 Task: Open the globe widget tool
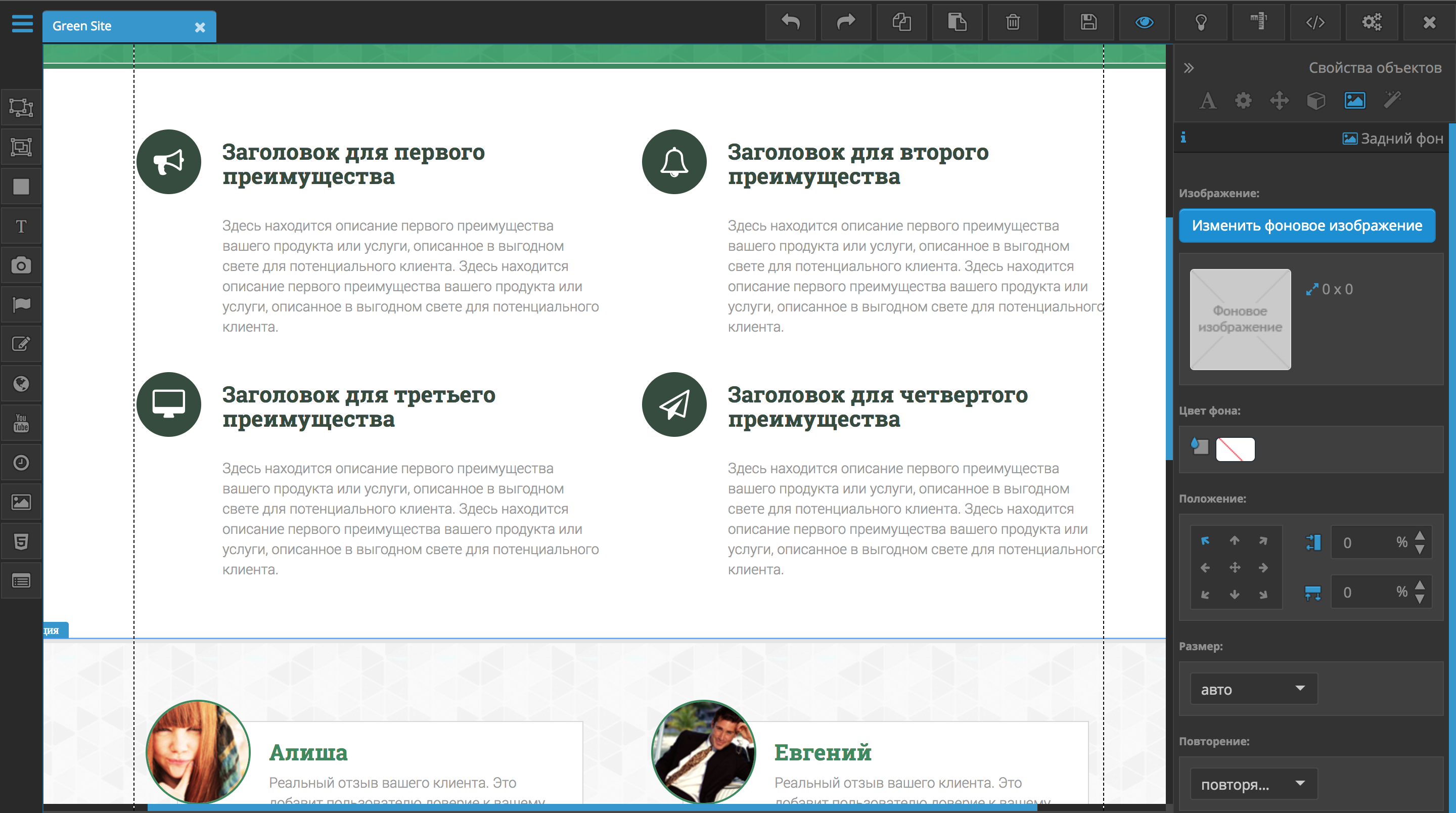pos(21,383)
